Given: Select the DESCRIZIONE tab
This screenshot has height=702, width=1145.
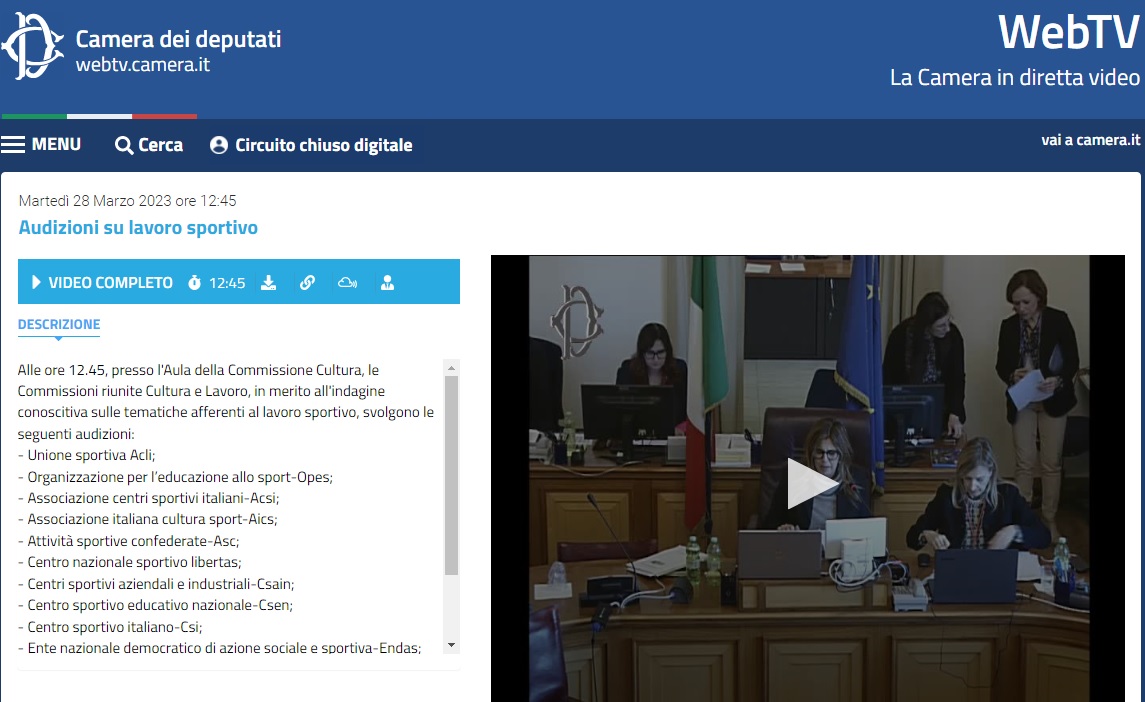Looking at the screenshot, I should coord(59,325).
